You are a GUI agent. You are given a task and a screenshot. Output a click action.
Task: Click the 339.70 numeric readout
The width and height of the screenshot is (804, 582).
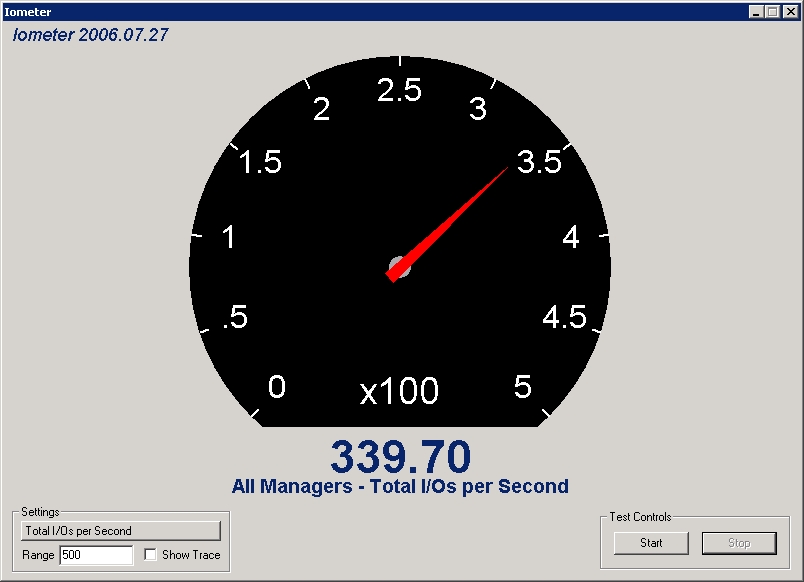pyautogui.click(x=400, y=457)
